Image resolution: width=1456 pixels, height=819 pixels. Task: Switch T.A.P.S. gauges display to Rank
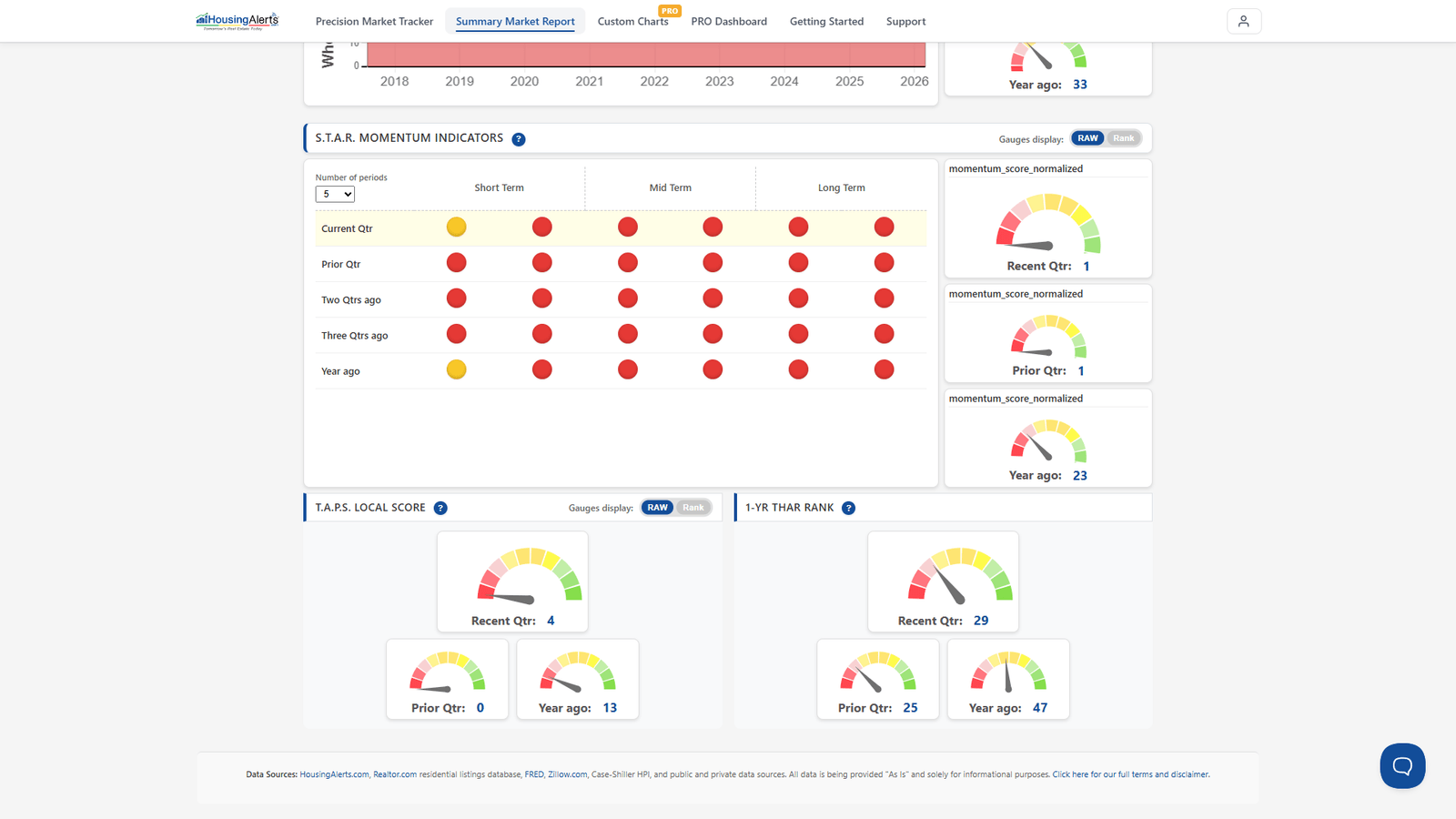(693, 508)
